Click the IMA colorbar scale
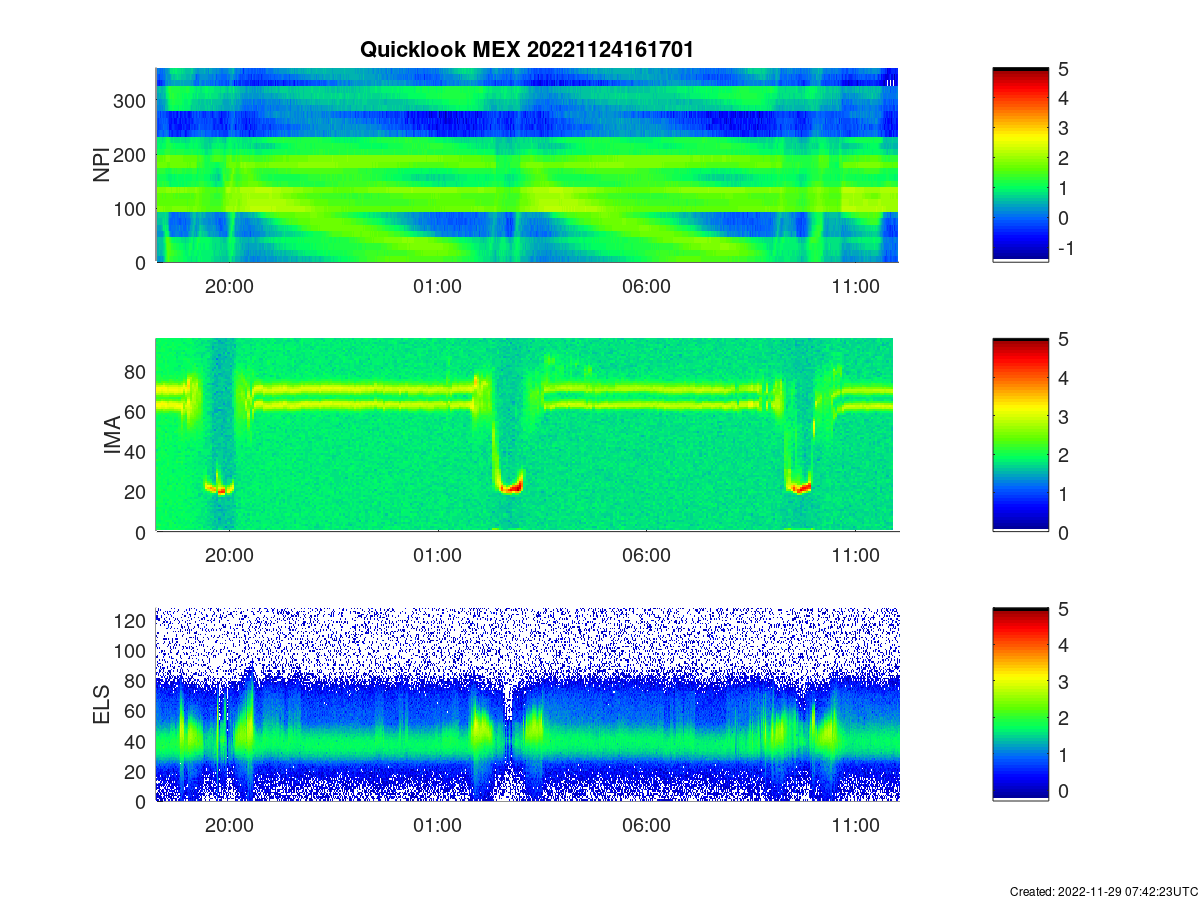 (x=1020, y=435)
